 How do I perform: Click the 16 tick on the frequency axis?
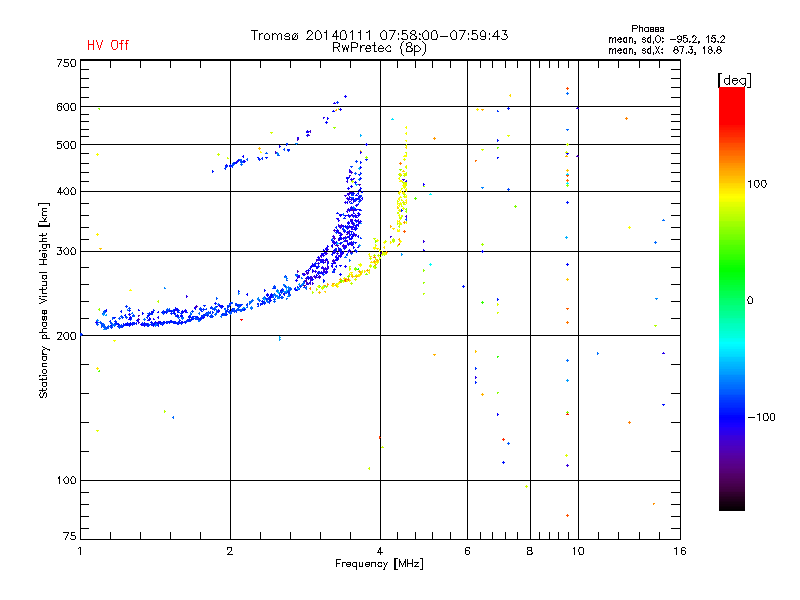(x=678, y=552)
